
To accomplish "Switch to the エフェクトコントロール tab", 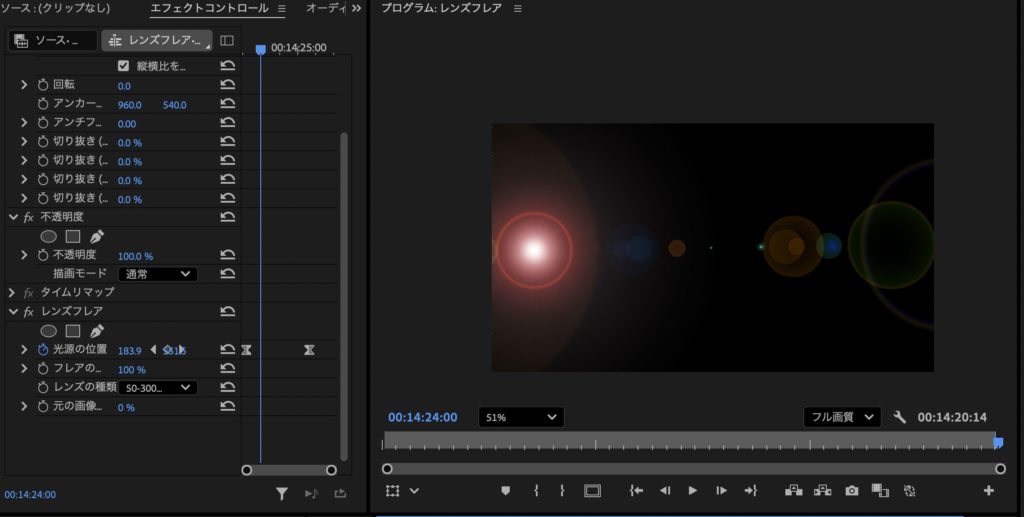I will click(x=209, y=9).
